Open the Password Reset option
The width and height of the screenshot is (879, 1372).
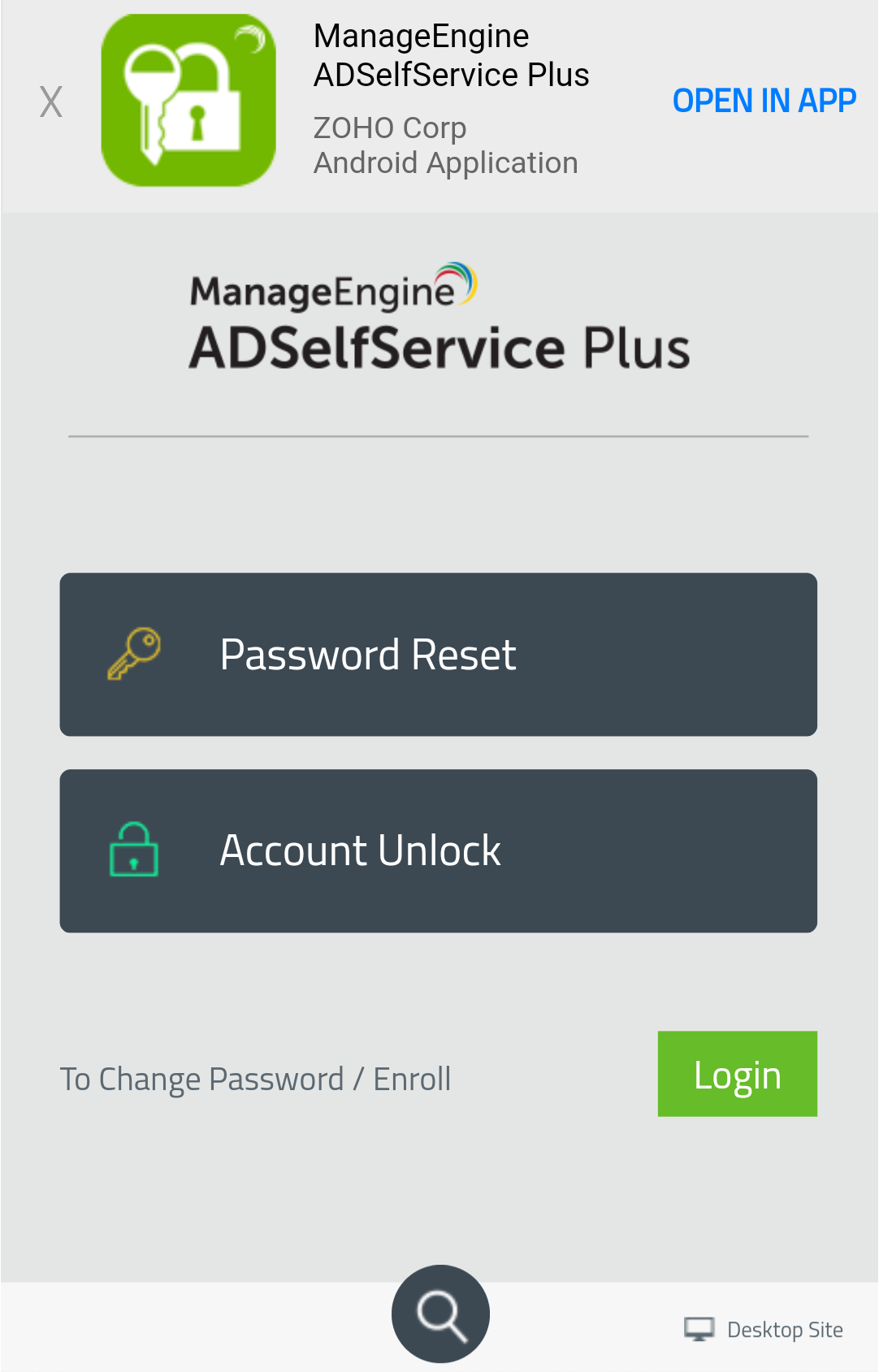(x=439, y=654)
